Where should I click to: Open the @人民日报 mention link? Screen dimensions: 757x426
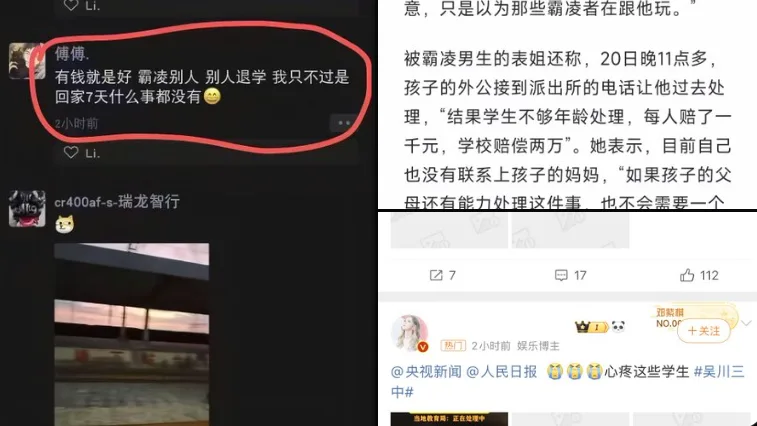point(502,371)
